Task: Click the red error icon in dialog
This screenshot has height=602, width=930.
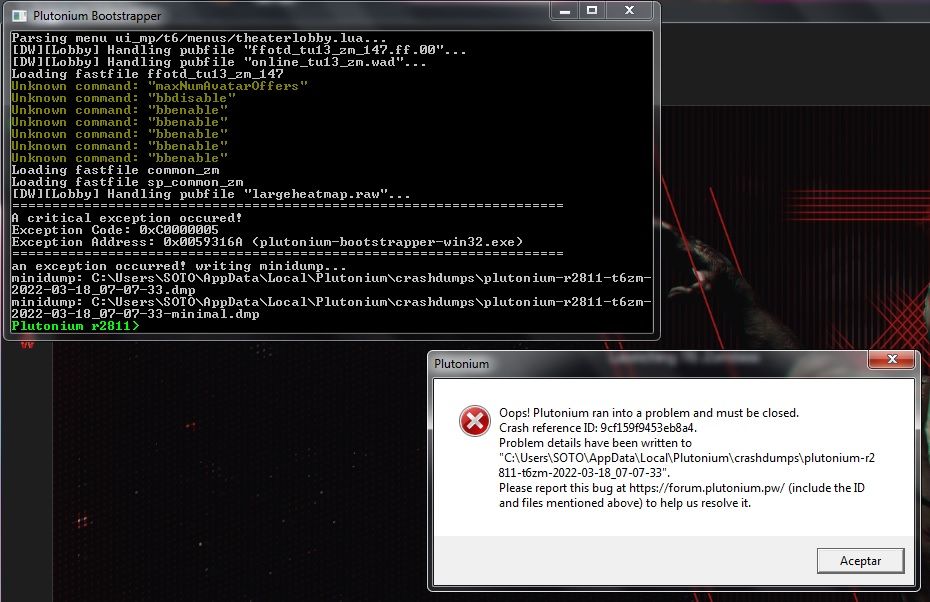Action: pyautogui.click(x=474, y=421)
